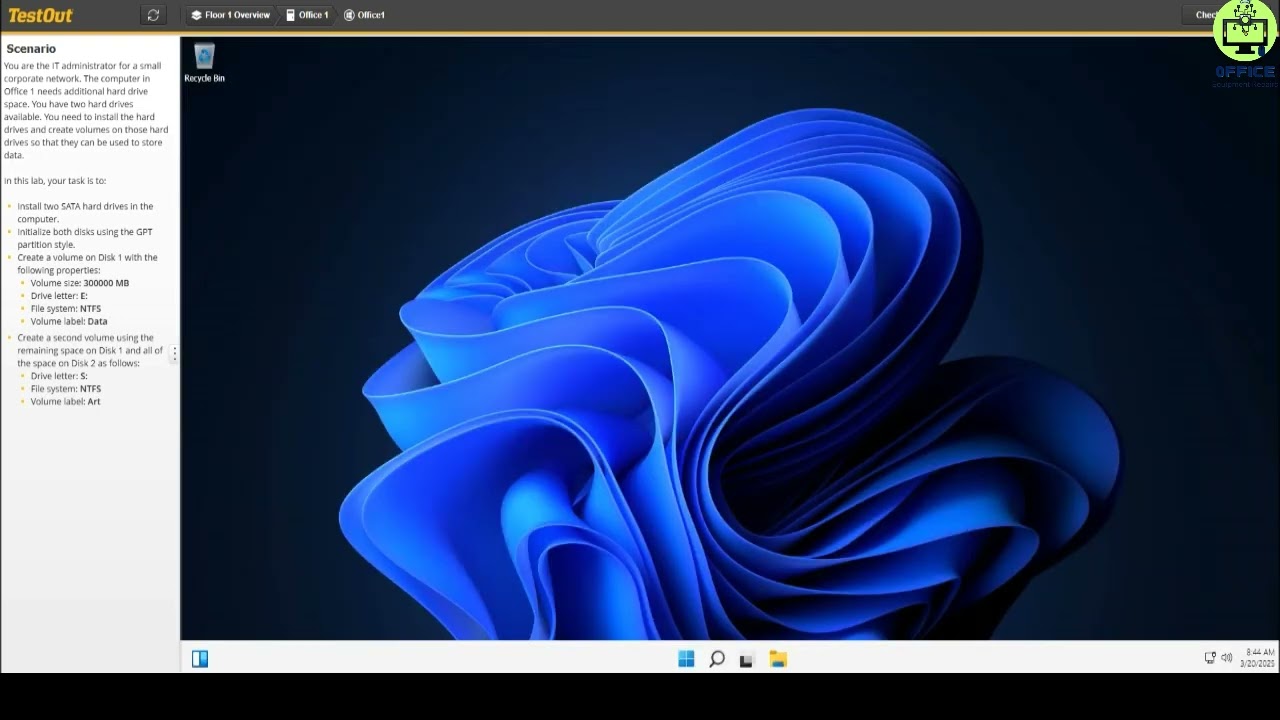This screenshot has height=720, width=1280.
Task: Open taskbar Search magnifier
Action: [717, 659]
